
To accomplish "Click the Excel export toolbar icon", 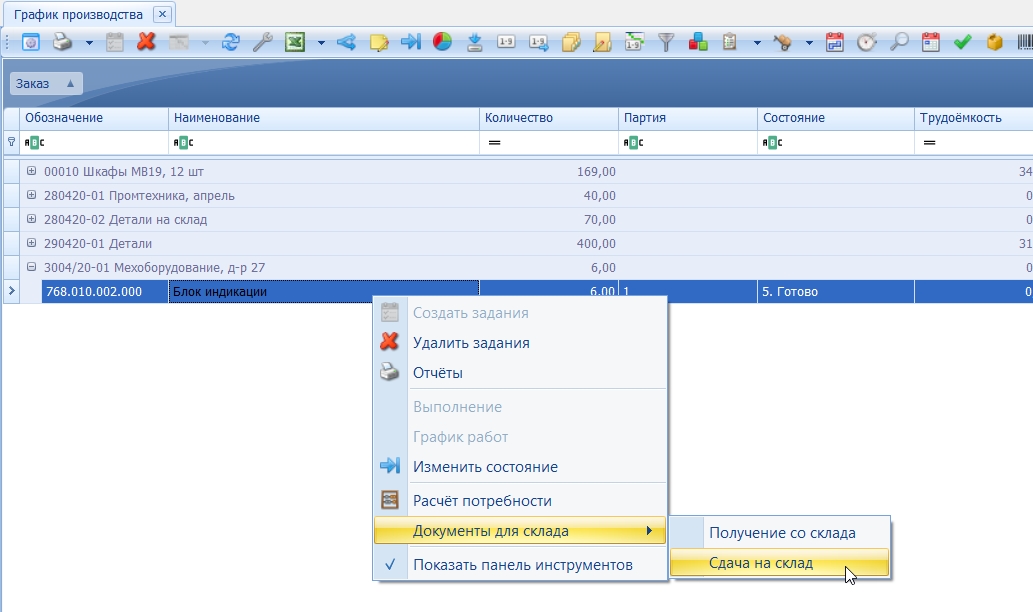I will click(x=295, y=42).
